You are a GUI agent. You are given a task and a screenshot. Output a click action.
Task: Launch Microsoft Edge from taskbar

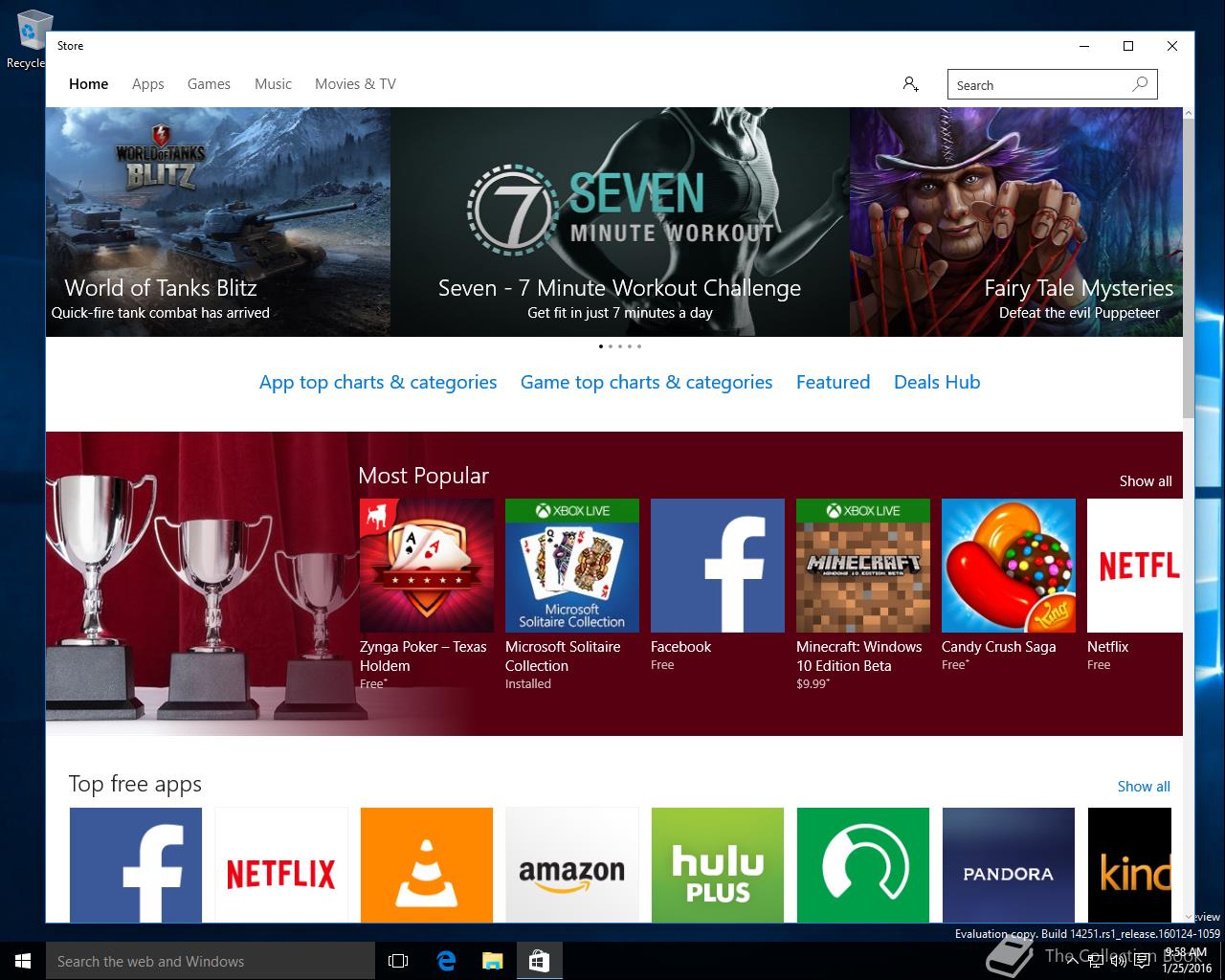pyautogui.click(x=446, y=961)
